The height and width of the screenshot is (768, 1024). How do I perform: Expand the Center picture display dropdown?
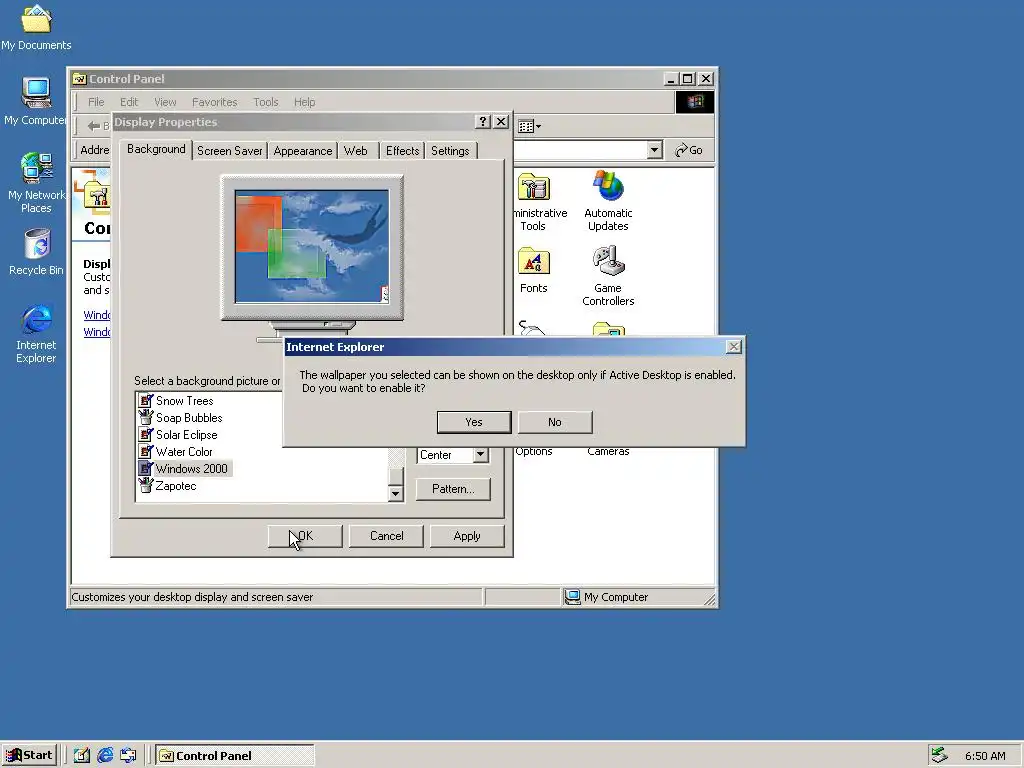pos(481,455)
